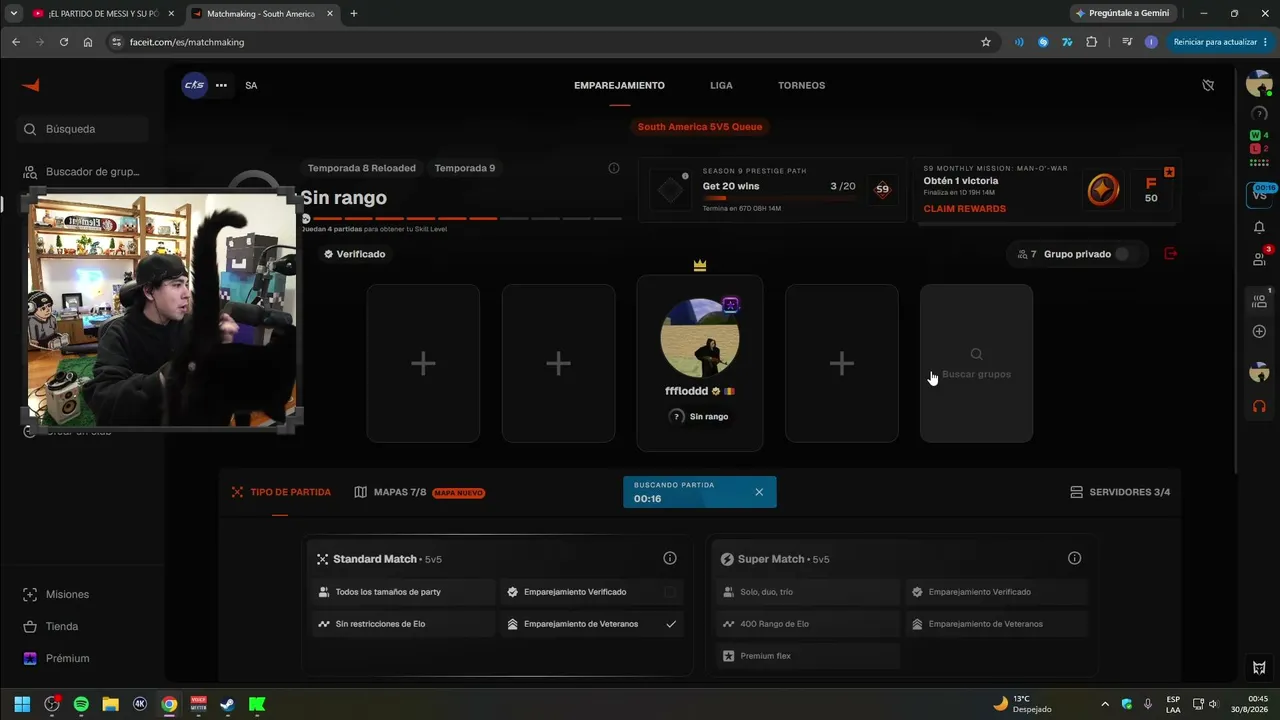Image resolution: width=1280 pixels, height=720 pixels.
Task: Click Pregúntale a Gemini button
Action: 1123,13
